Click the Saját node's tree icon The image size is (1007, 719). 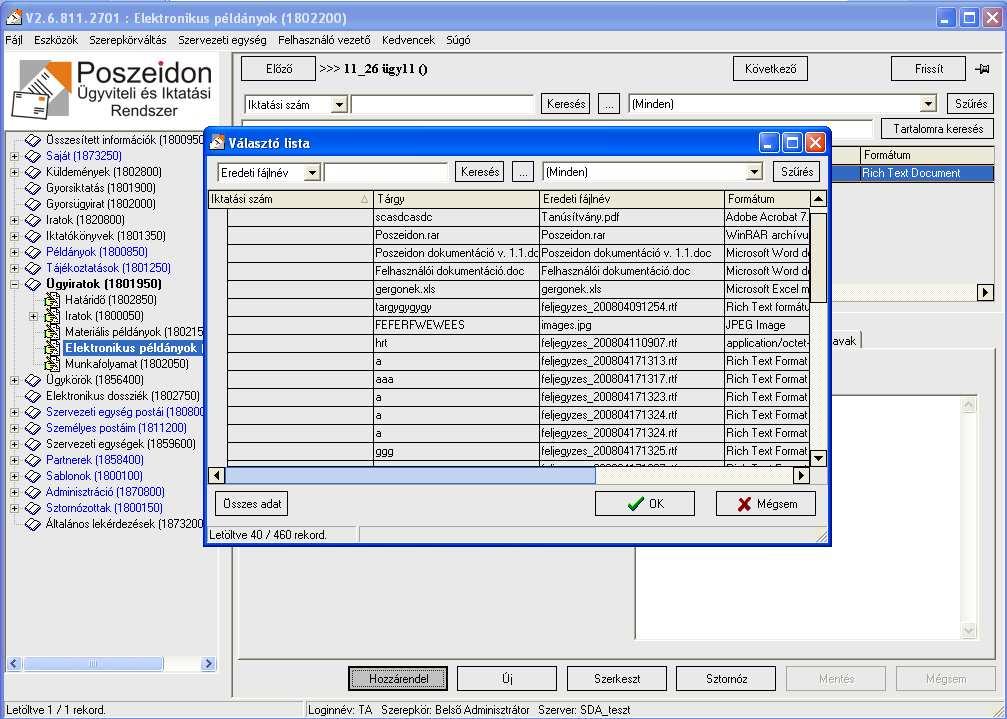click(x=33, y=156)
